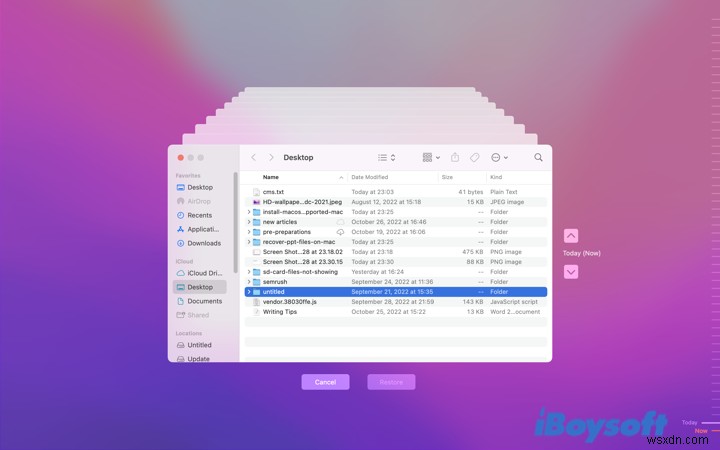Viewport: 720px width, 450px height.
Task: Go back with the Finder back arrow
Action: [x=253, y=158]
